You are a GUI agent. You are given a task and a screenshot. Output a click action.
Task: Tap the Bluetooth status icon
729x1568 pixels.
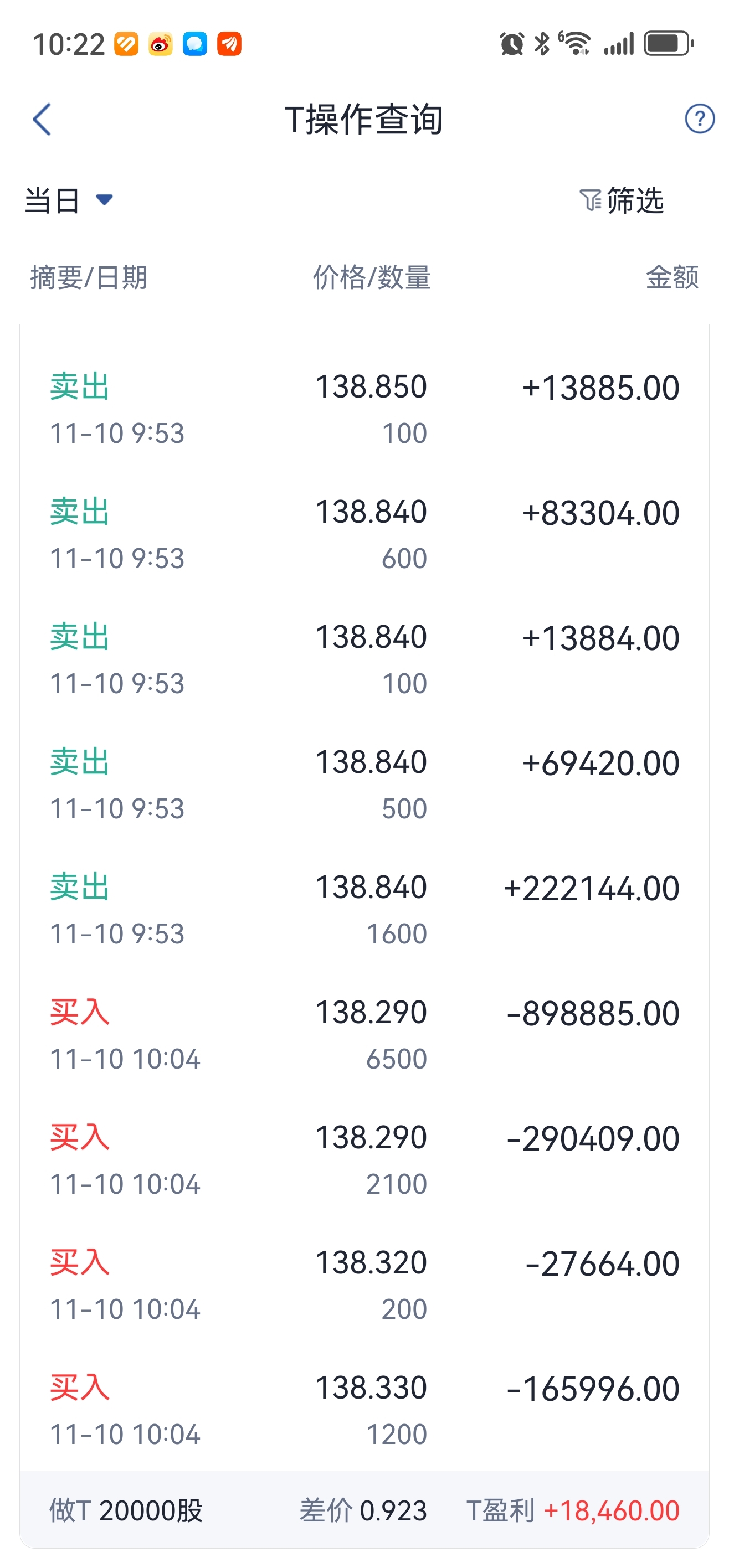(541, 44)
